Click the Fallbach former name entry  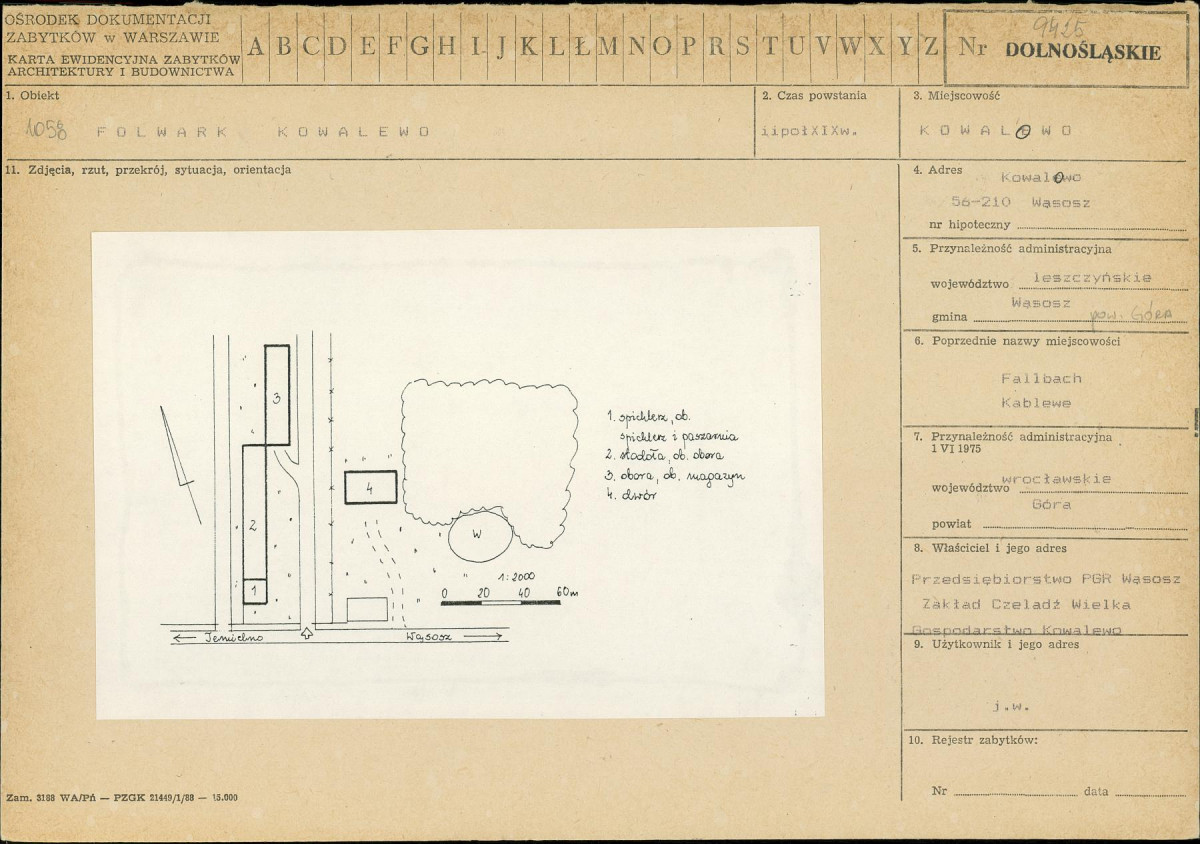pyautogui.click(x=1041, y=379)
